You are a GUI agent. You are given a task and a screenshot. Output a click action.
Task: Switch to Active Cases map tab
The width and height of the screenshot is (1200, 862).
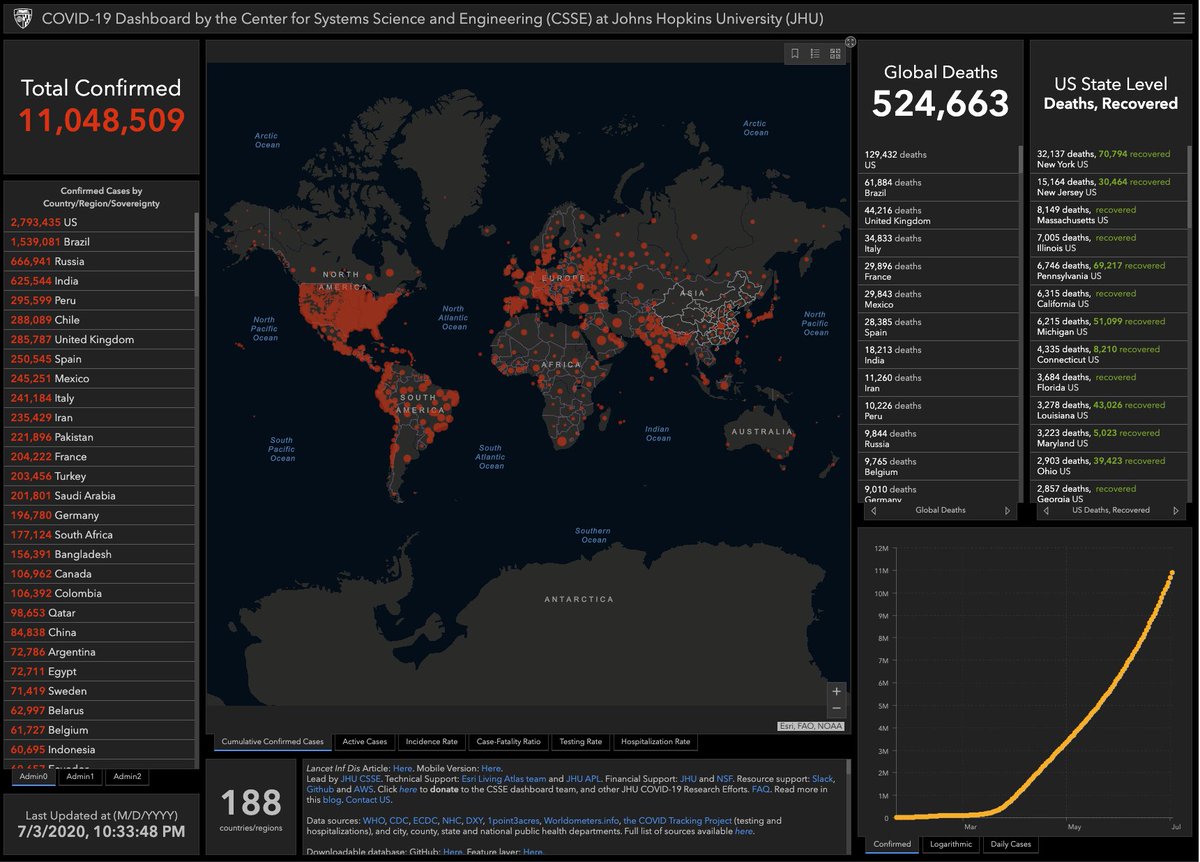[x=364, y=742]
